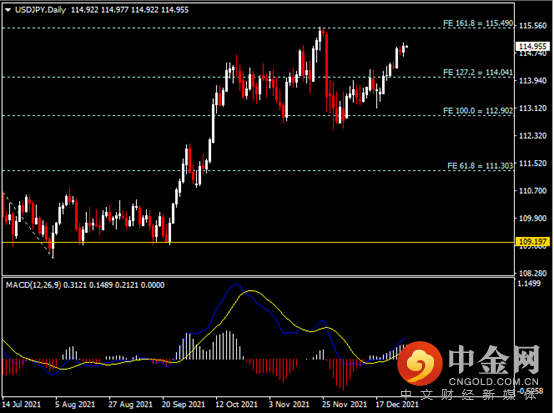Click the current price tag 114.955
Image resolution: width=554 pixels, height=413 pixels.
(533, 46)
